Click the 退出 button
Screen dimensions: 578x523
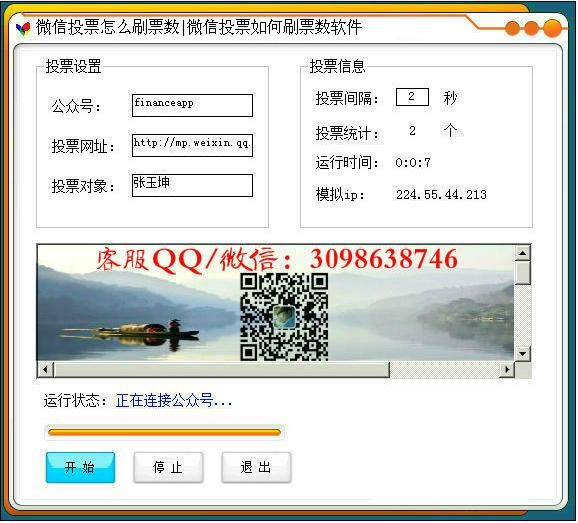tap(256, 468)
